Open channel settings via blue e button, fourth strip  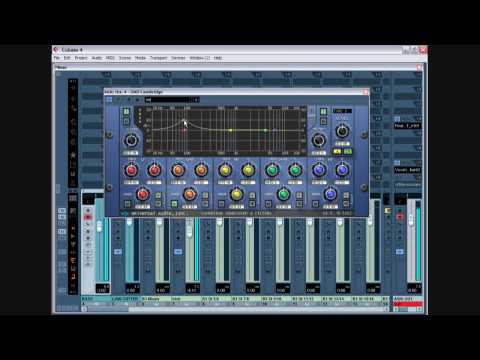[x=178, y=252]
